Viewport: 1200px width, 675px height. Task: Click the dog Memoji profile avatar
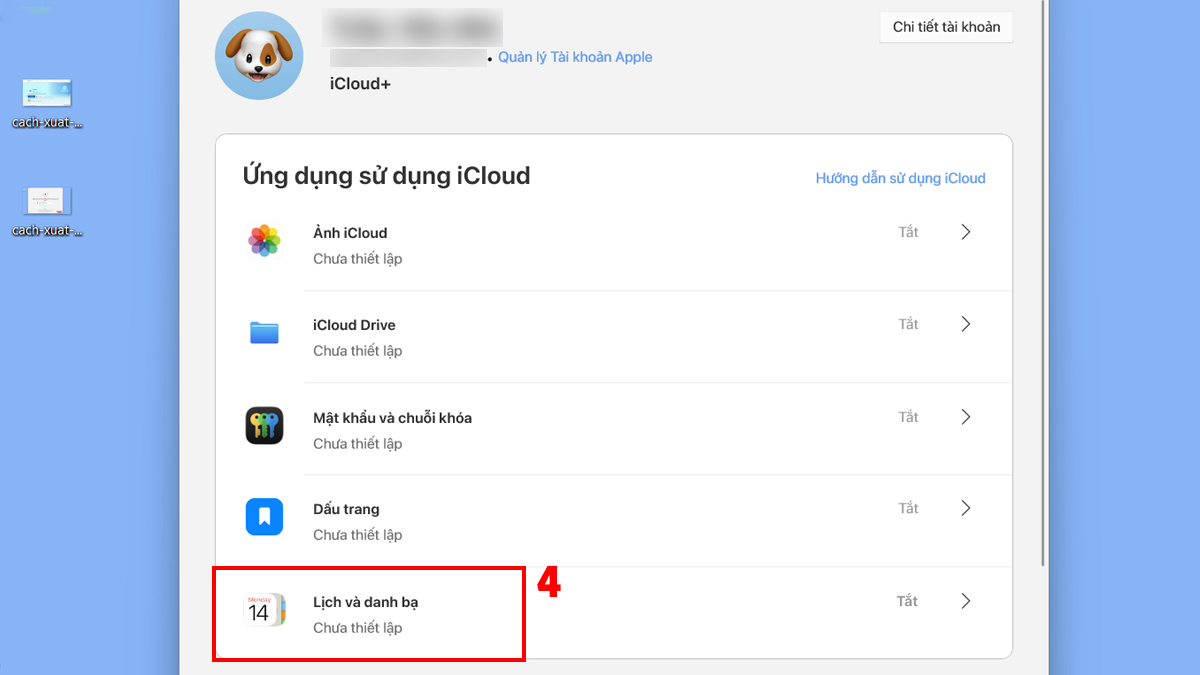click(x=259, y=56)
